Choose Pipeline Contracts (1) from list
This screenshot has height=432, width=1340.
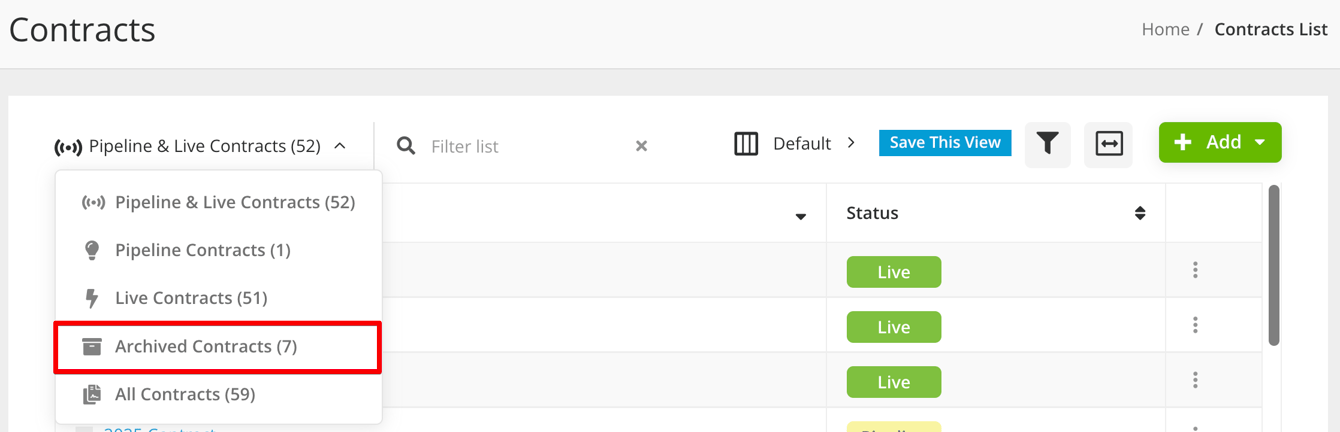[x=218, y=250]
